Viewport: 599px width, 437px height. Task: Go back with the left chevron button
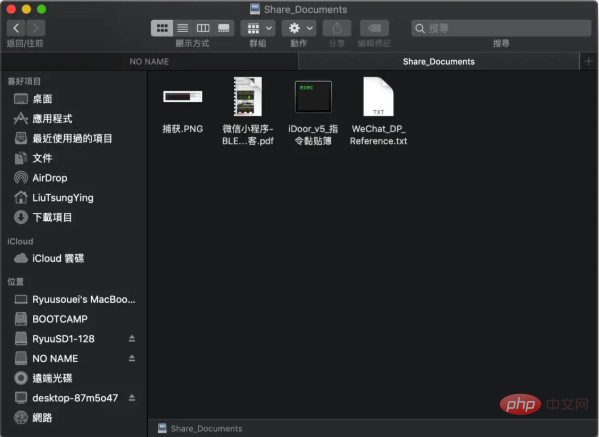pyautogui.click(x=16, y=28)
